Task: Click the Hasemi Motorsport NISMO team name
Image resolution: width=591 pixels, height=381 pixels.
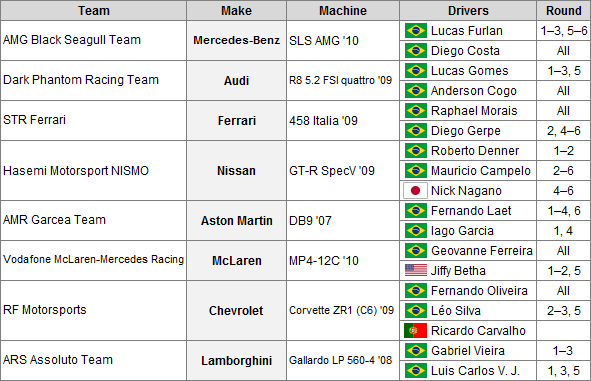Action: click(x=76, y=171)
